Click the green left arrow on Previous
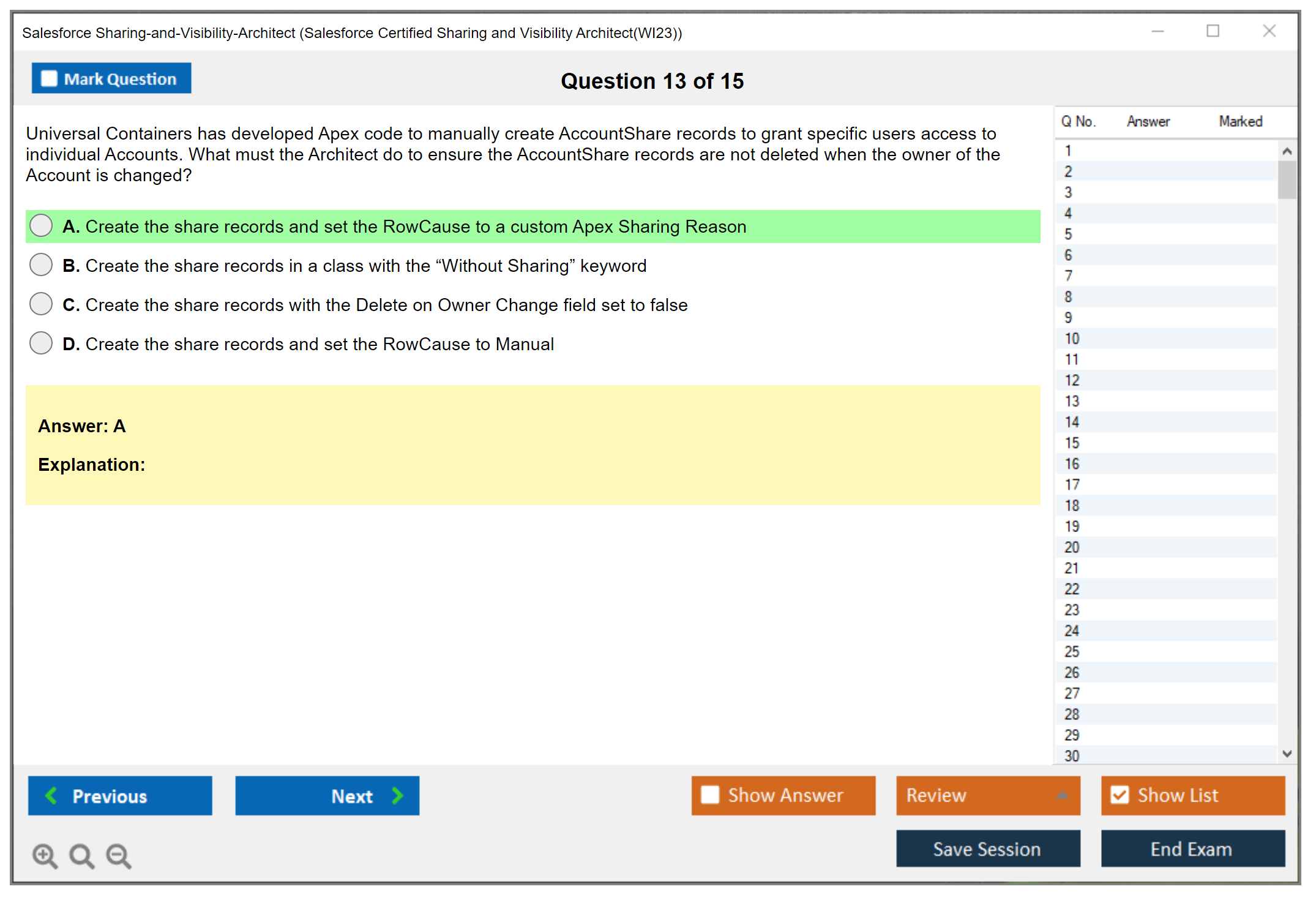Screen dimensions: 1316x900 pyautogui.click(x=51, y=795)
